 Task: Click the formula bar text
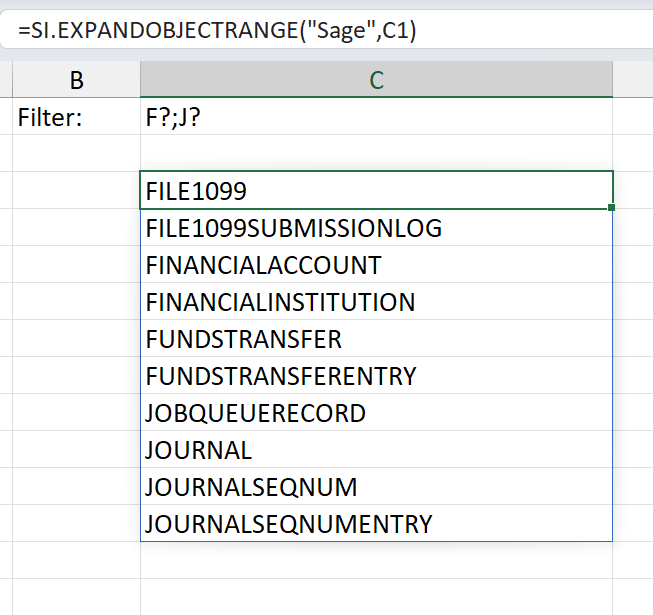(x=217, y=31)
